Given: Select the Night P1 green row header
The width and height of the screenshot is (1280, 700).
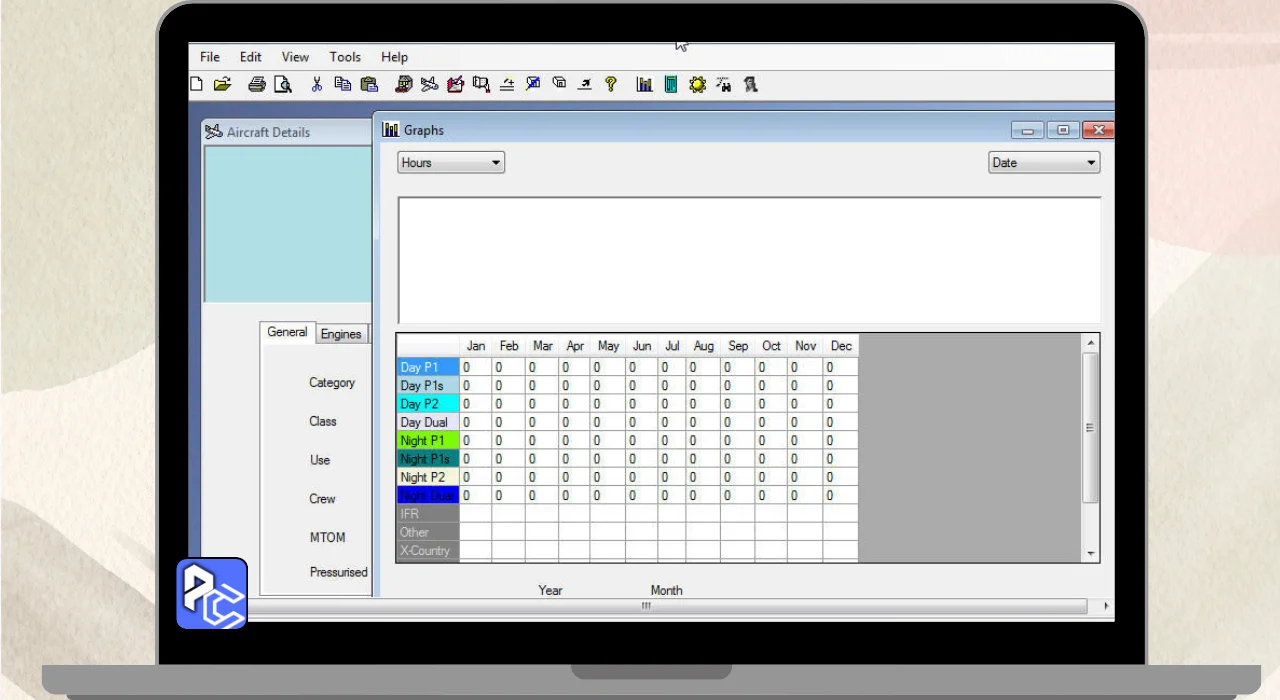Looking at the screenshot, I should pos(428,440).
